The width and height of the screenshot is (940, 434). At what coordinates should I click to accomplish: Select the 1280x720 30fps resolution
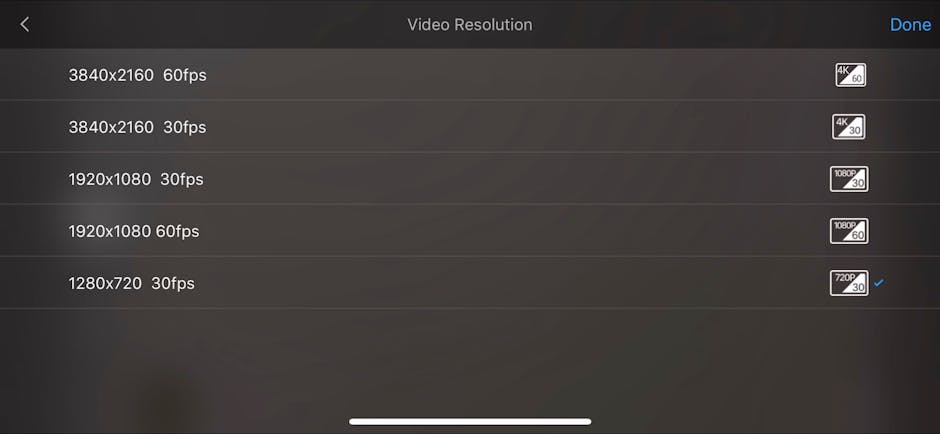[470, 282]
